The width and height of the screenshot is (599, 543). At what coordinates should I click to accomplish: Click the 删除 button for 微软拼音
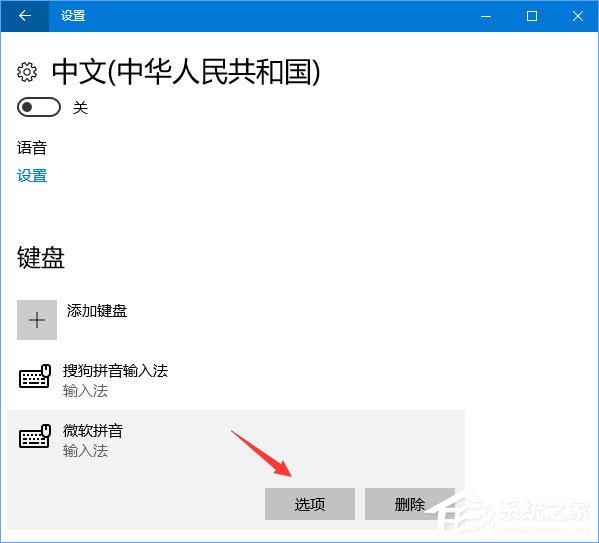(x=410, y=504)
